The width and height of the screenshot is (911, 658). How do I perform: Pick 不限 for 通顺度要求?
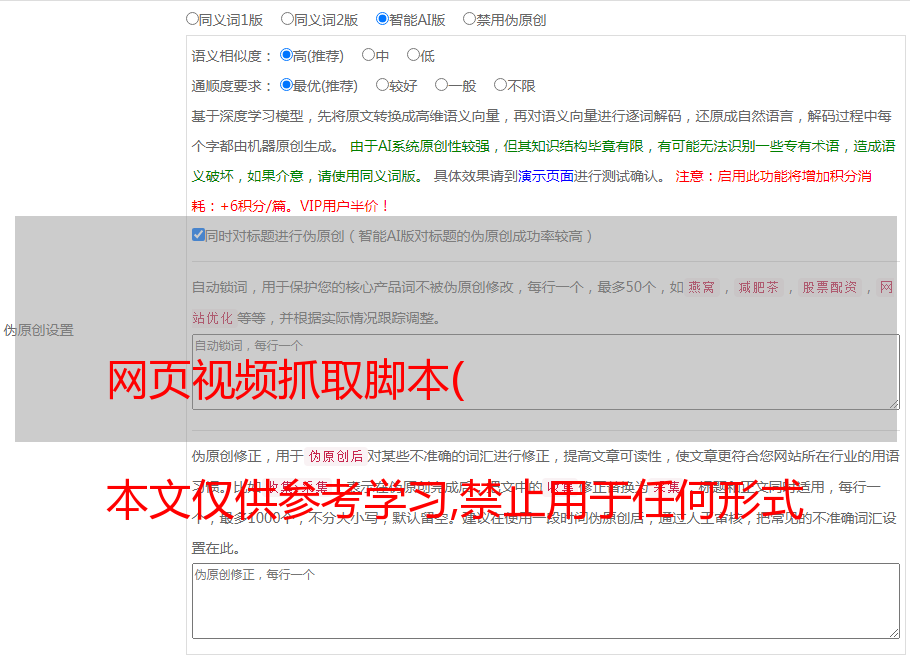click(x=501, y=86)
